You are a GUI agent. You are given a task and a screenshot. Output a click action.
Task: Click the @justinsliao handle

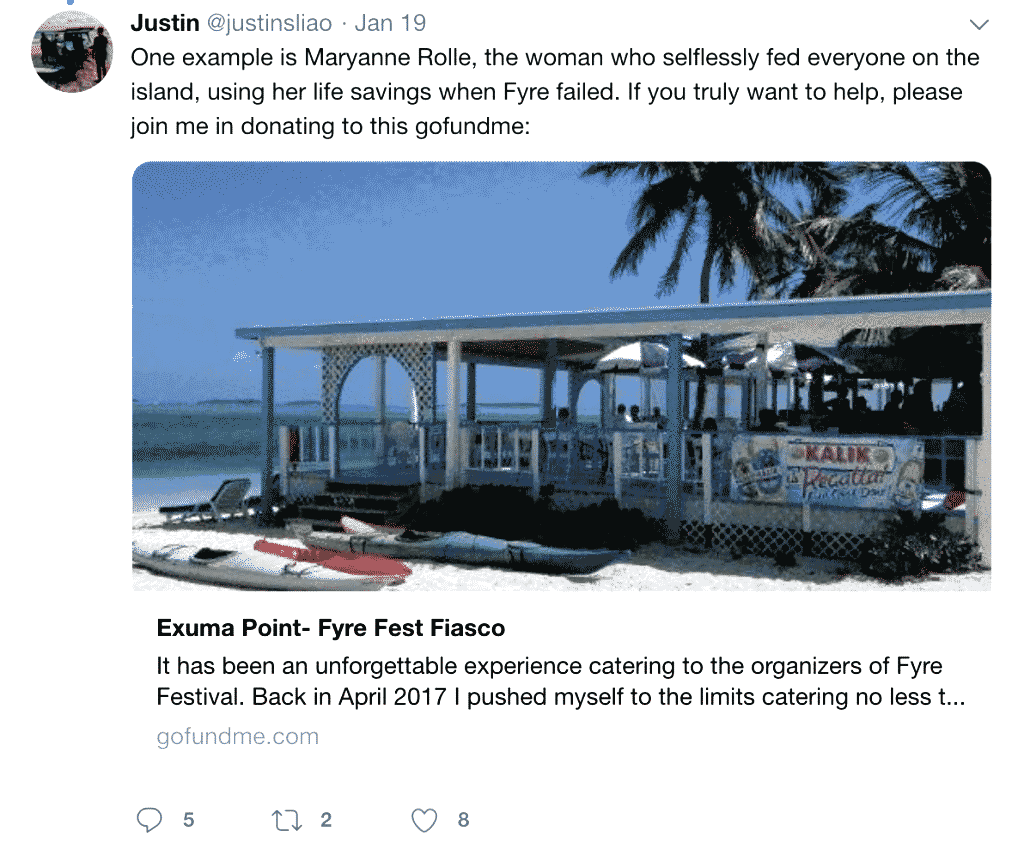[271, 23]
